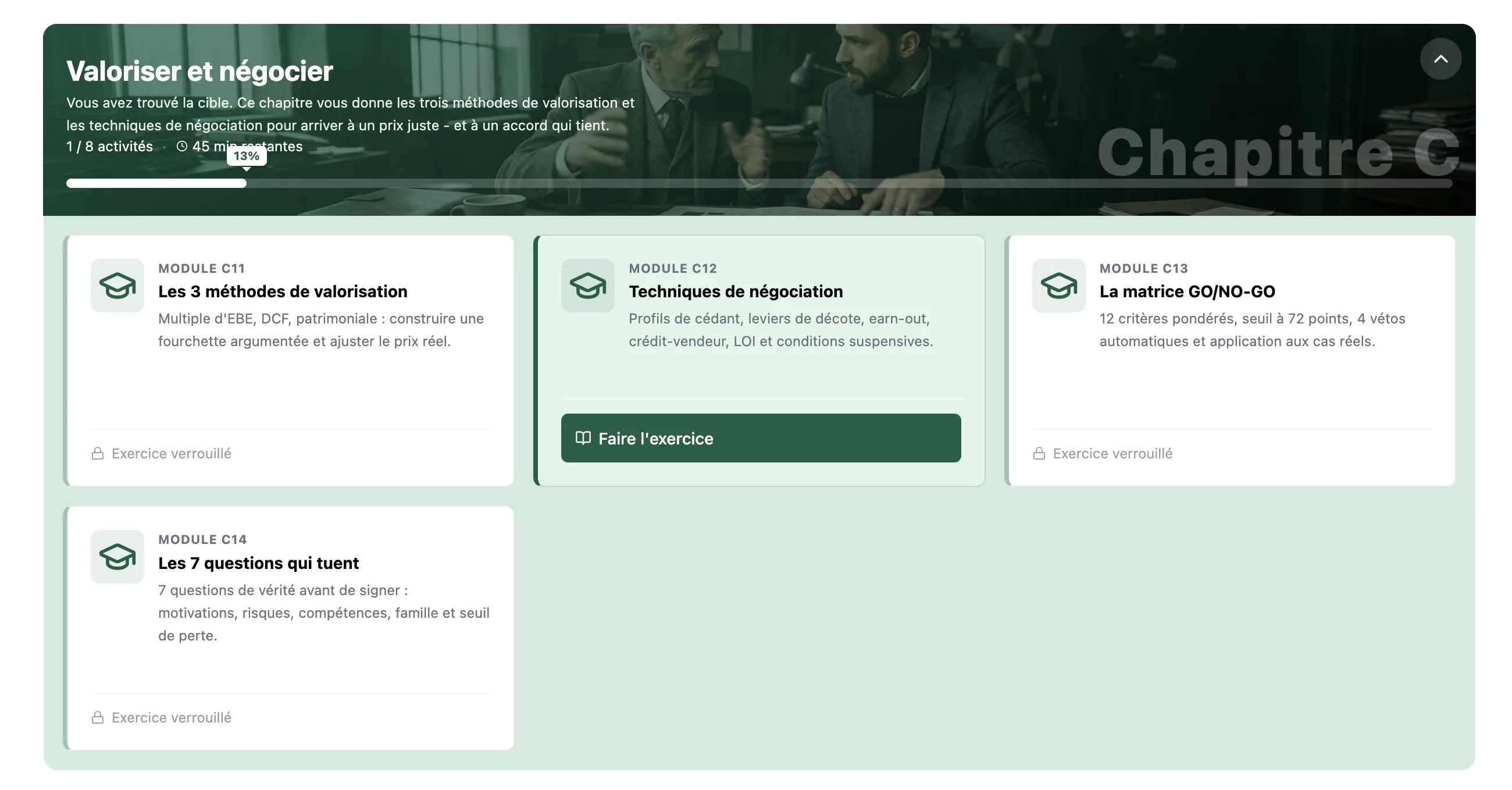Click the 13% progress tooltip

point(247,156)
